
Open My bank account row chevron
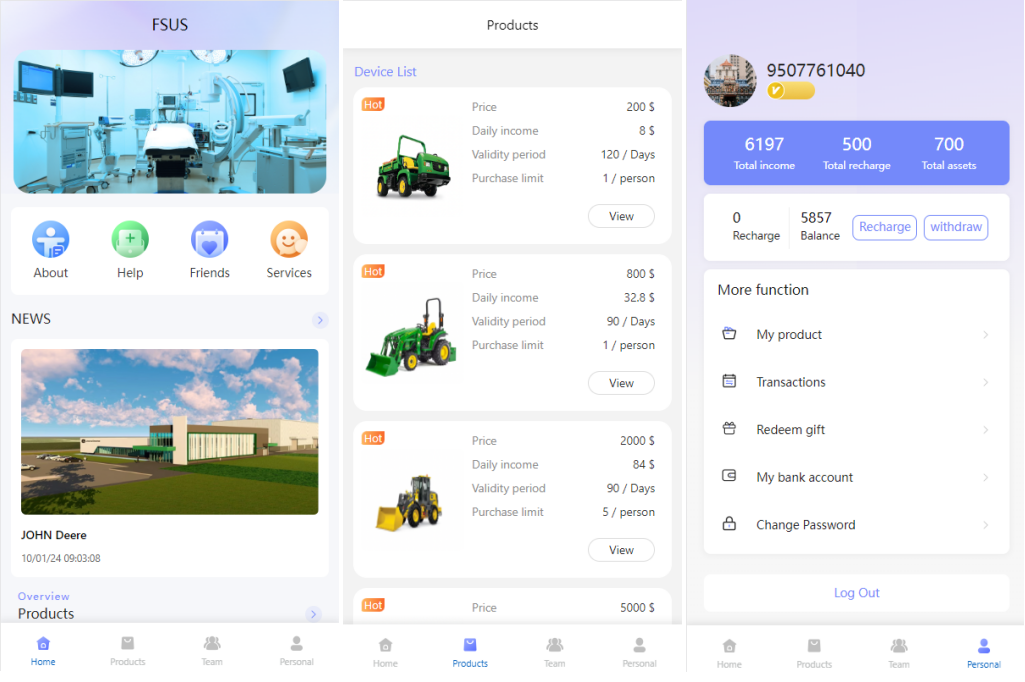[985, 477]
